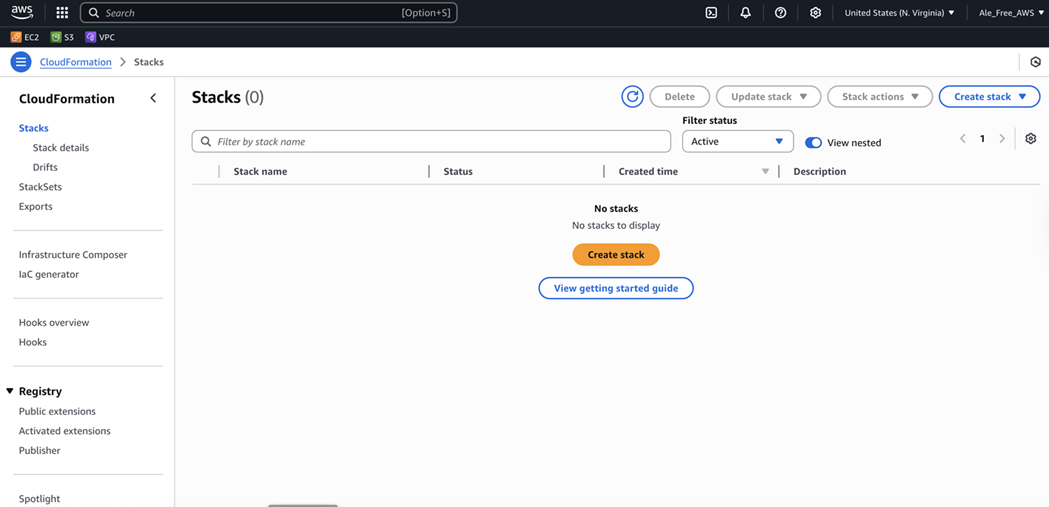Go to next page of stacks
This screenshot has width=1049, height=507.
point(1002,138)
